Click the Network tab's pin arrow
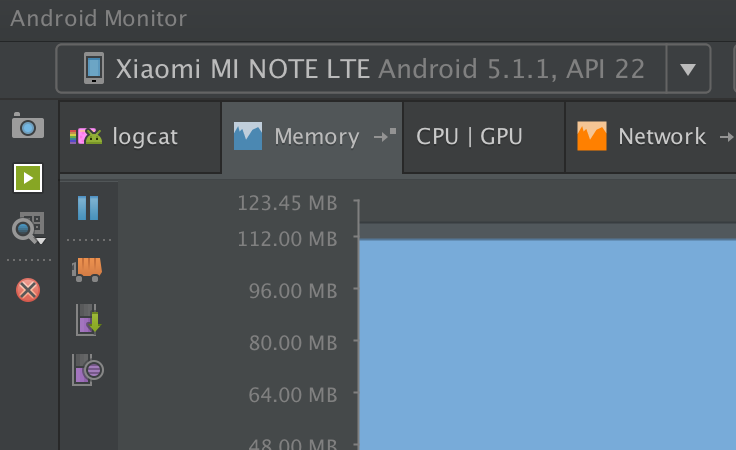Viewport: 736px width, 450px height. [x=727, y=137]
